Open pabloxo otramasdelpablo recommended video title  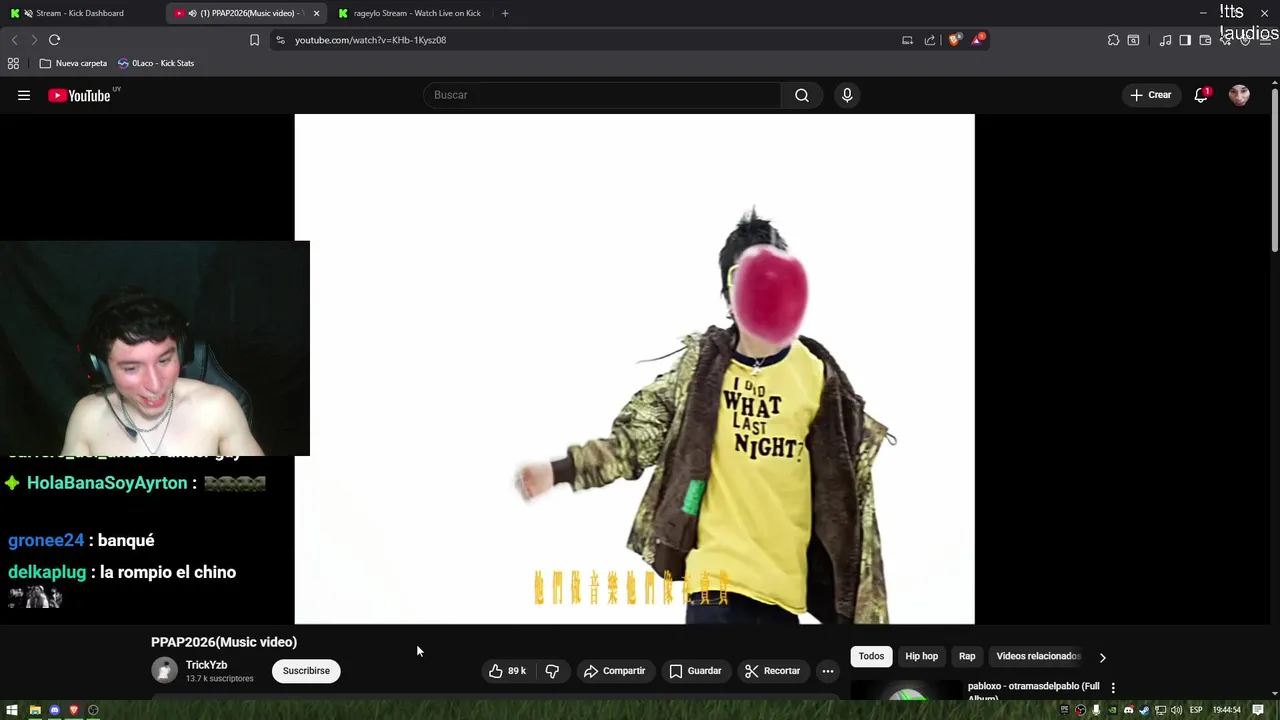pyautogui.click(x=1033, y=690)
